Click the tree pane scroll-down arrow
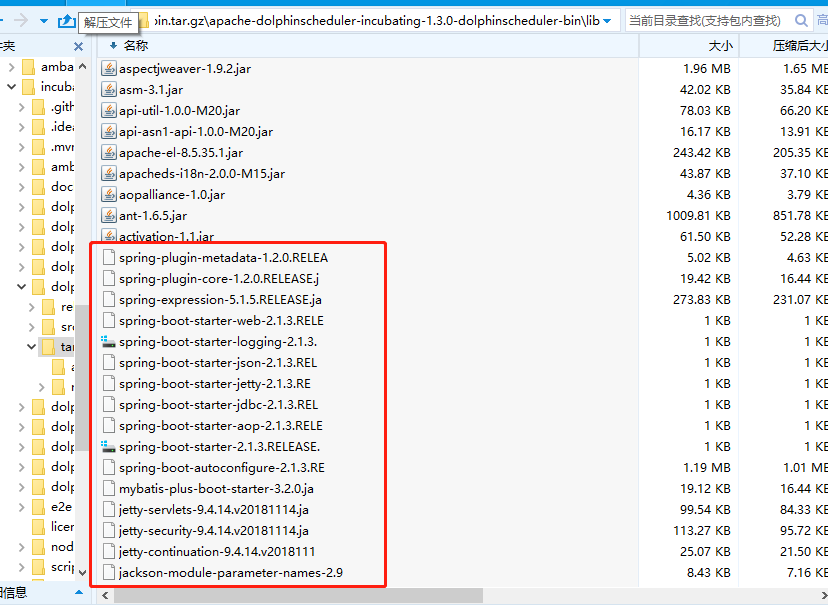This screenshot has height=605, width=828. coord(82,572)
